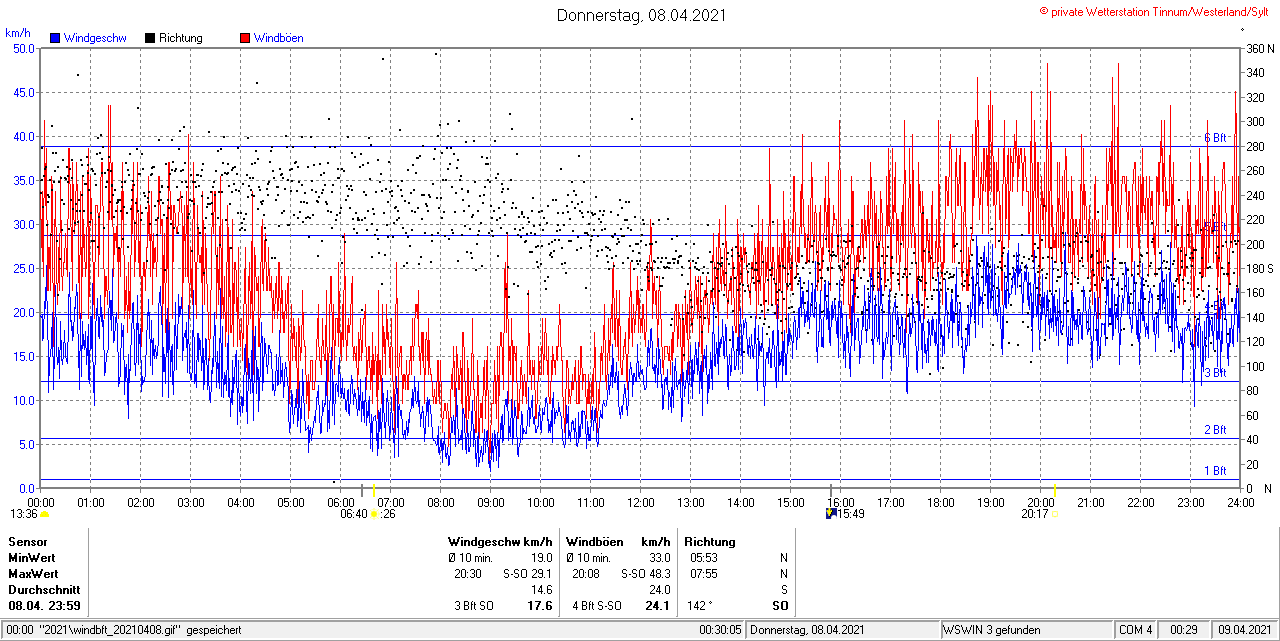Click the black Richtung legend swatch
Image resolution: width=1280 pixels, height=641 pixels.
150,38
